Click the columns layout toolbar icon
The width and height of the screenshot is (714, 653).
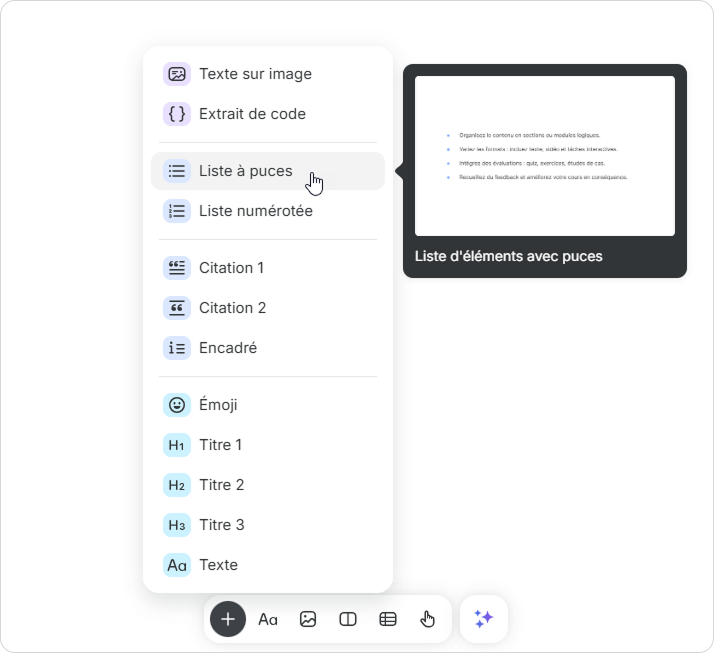coord(348,619)
